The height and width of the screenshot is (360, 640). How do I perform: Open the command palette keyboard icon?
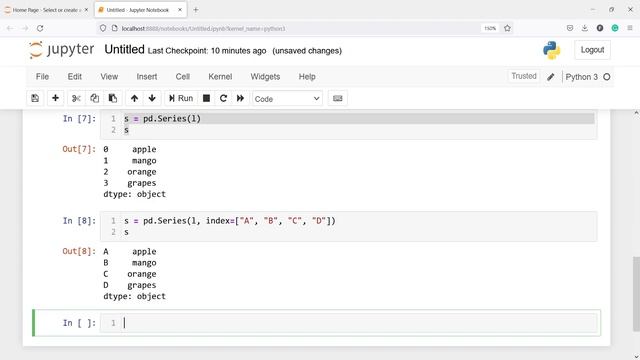338,98
